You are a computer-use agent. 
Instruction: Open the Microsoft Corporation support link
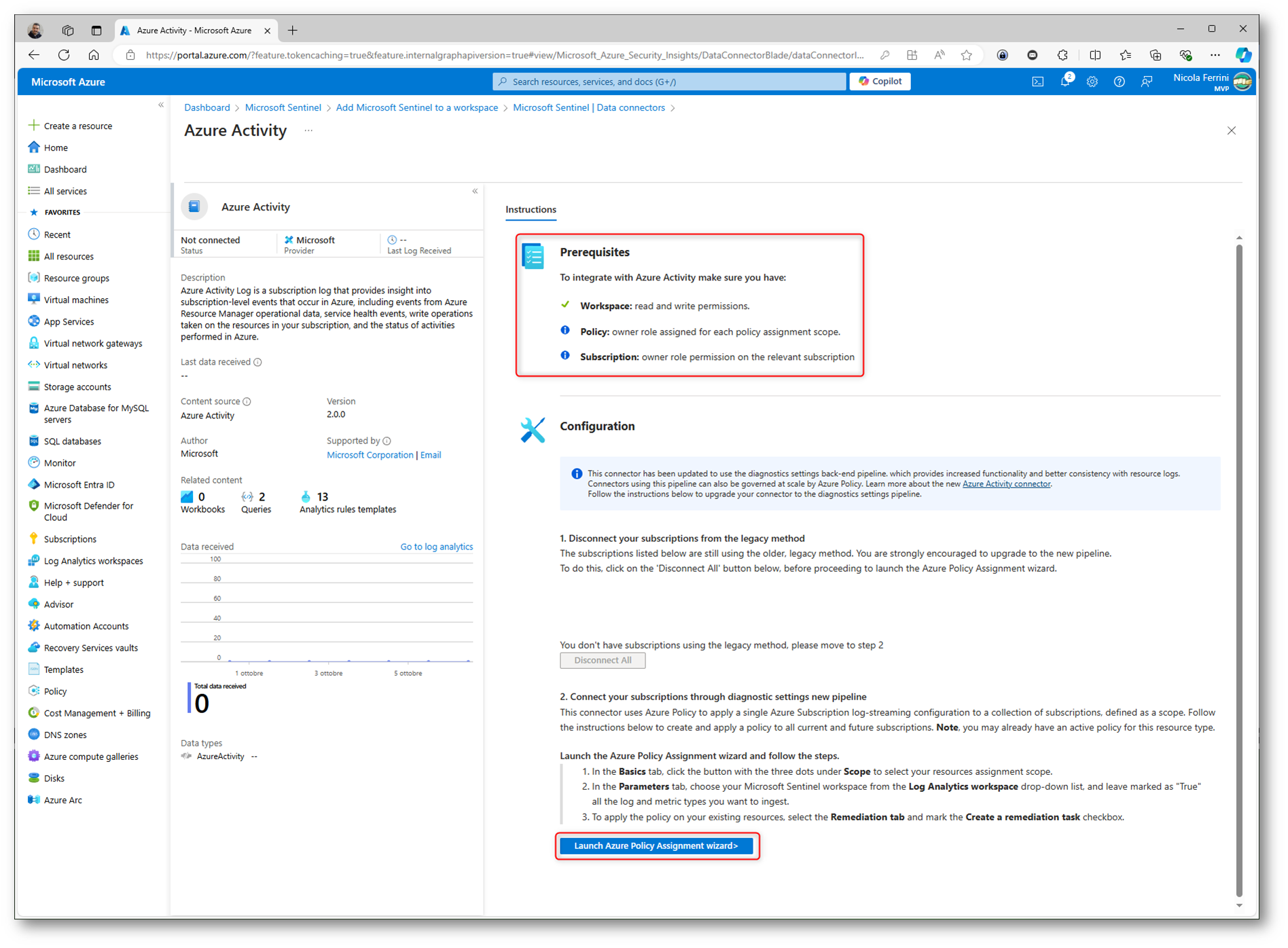pos(370,455)
